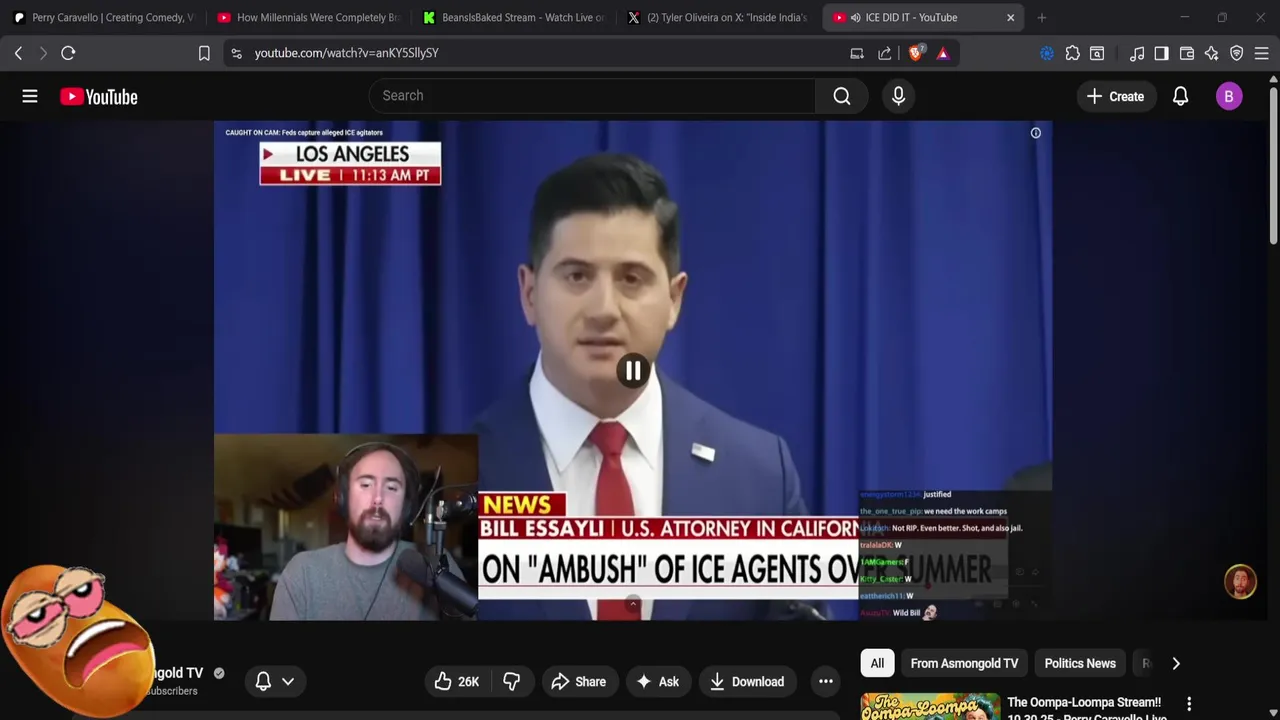Select the Politics News chip
The width and height of the screenshot is (1280, 720).
point(1080,663)
